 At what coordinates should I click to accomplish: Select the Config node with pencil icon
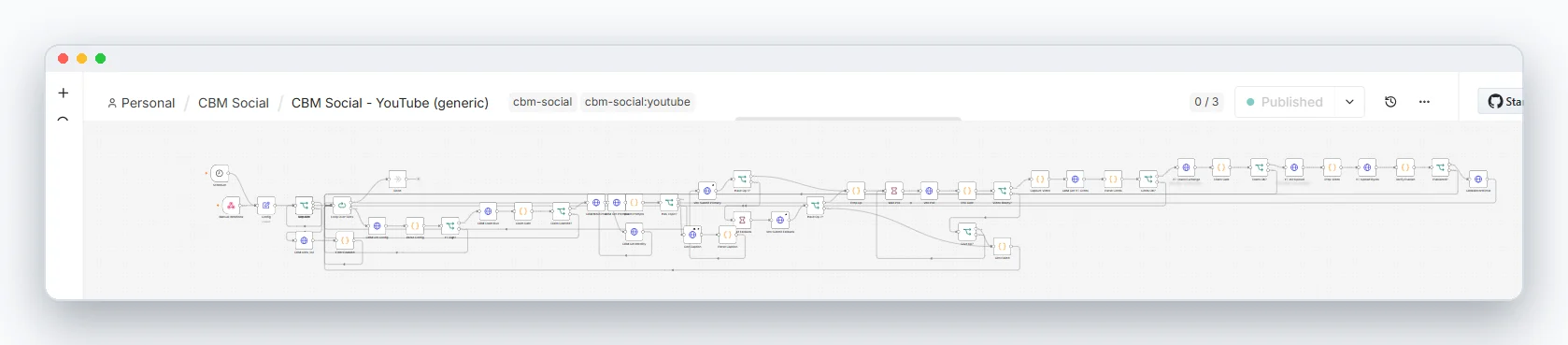(266, 205)
